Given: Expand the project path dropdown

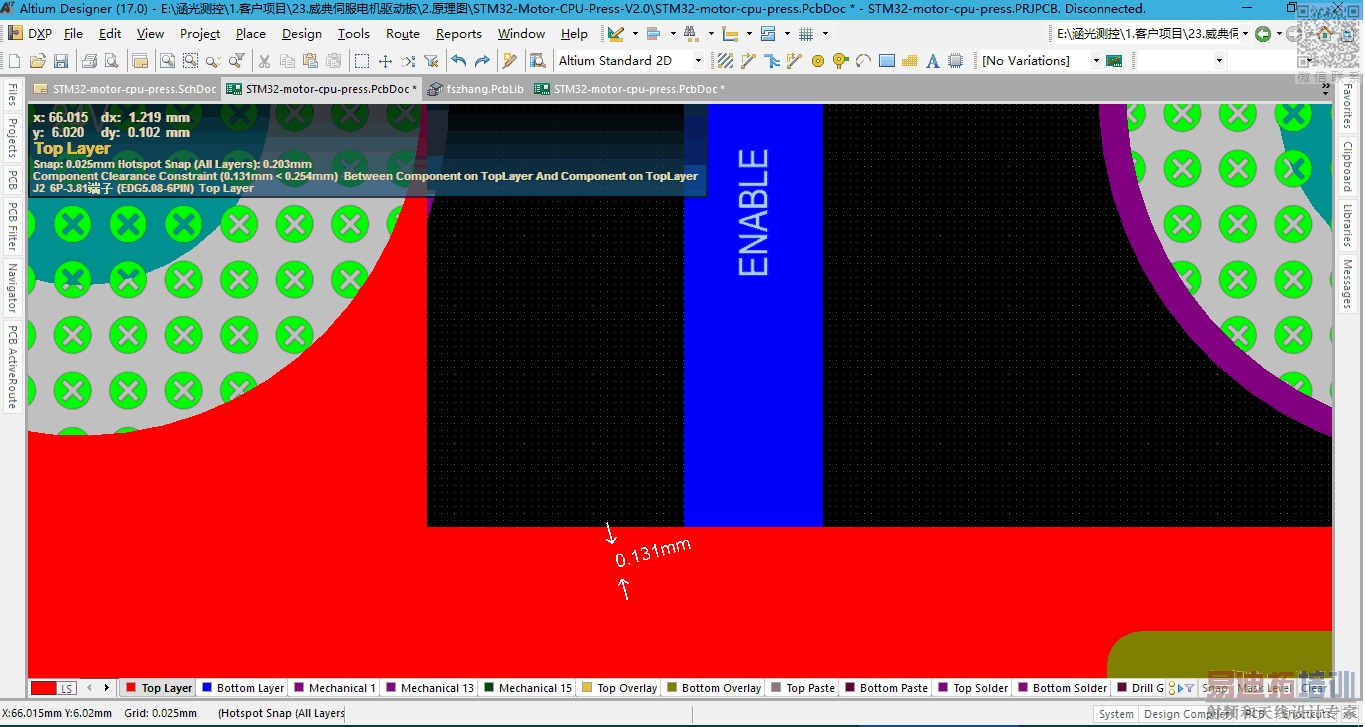Looking at the screenshot, I should tap(1245, 33).
